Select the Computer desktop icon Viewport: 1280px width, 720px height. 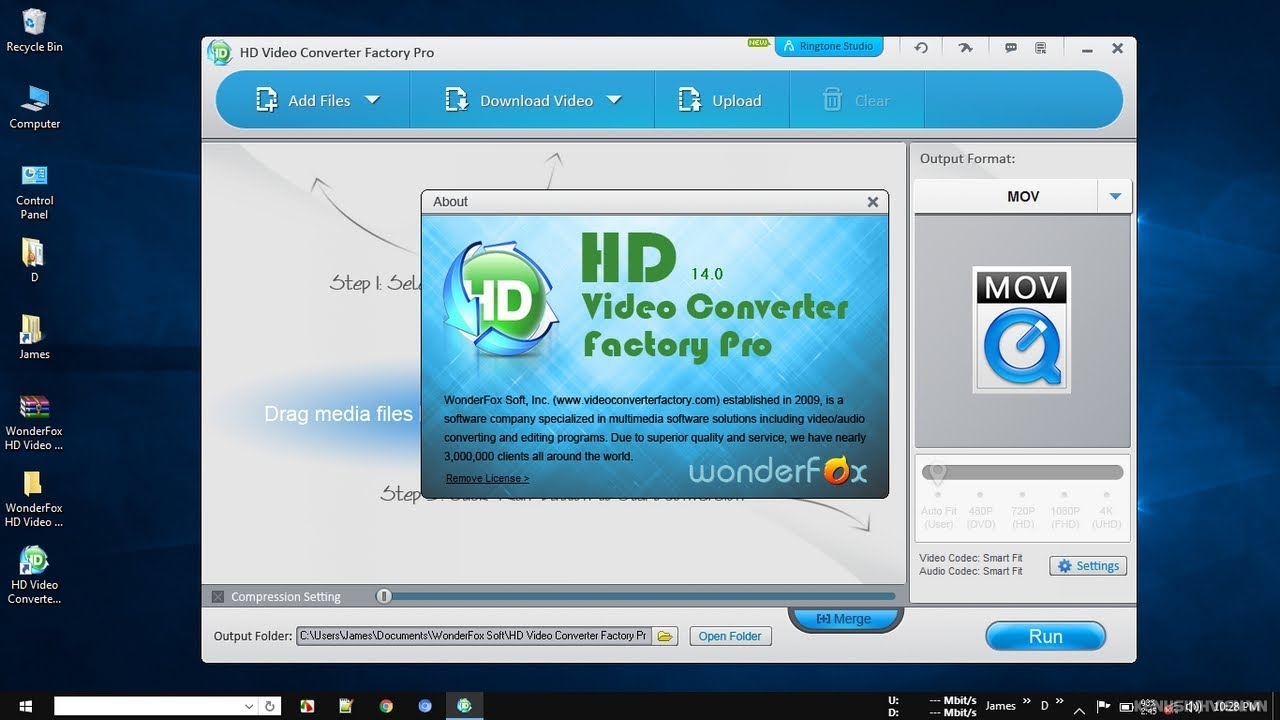(34, 108)
